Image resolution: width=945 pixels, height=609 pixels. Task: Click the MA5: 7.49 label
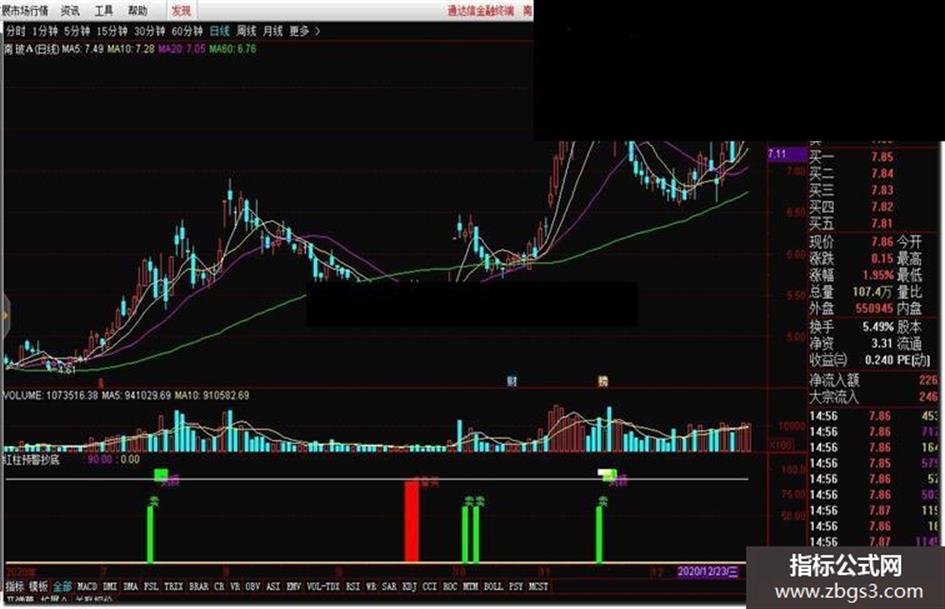(x=83, y=49)
